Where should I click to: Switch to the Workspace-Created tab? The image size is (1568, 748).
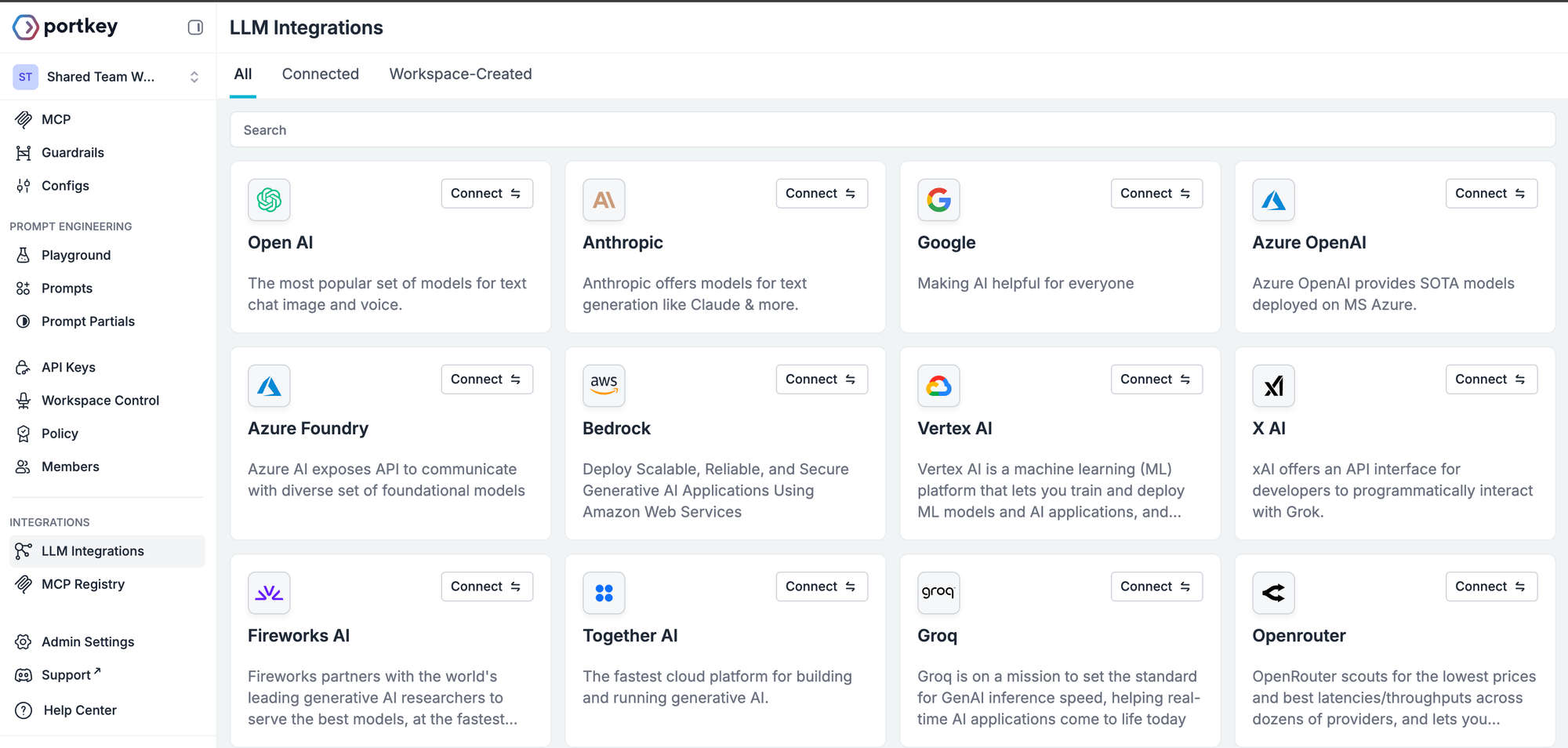(x=460, y=74)
